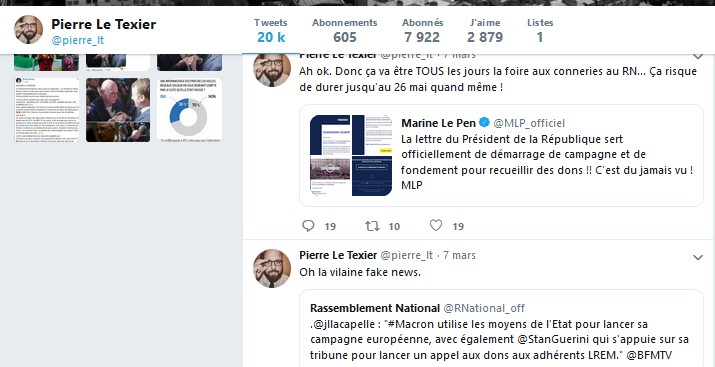715x367 pixels.
Task: Open the J'aime 2 879 tab
Action: (485, 30)
